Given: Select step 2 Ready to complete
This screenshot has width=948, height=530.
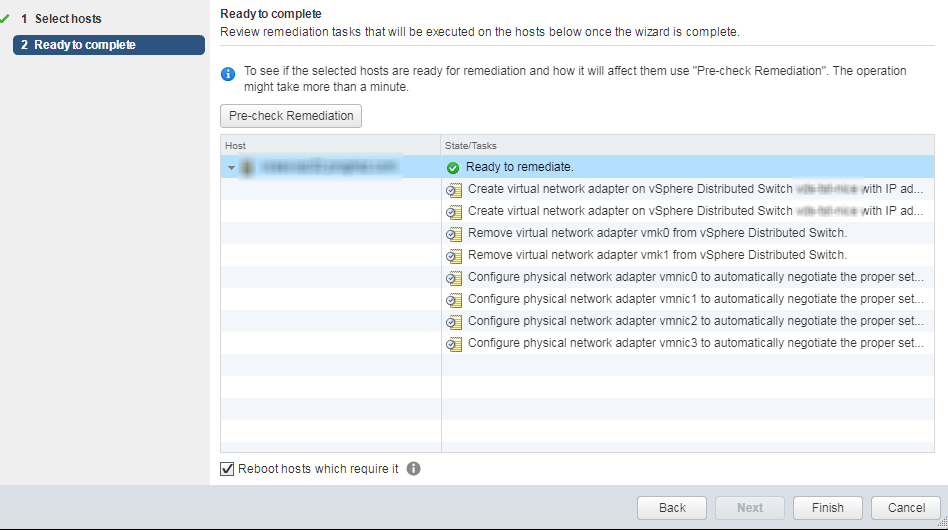Looking at the screenshot, I should (84, 45).
